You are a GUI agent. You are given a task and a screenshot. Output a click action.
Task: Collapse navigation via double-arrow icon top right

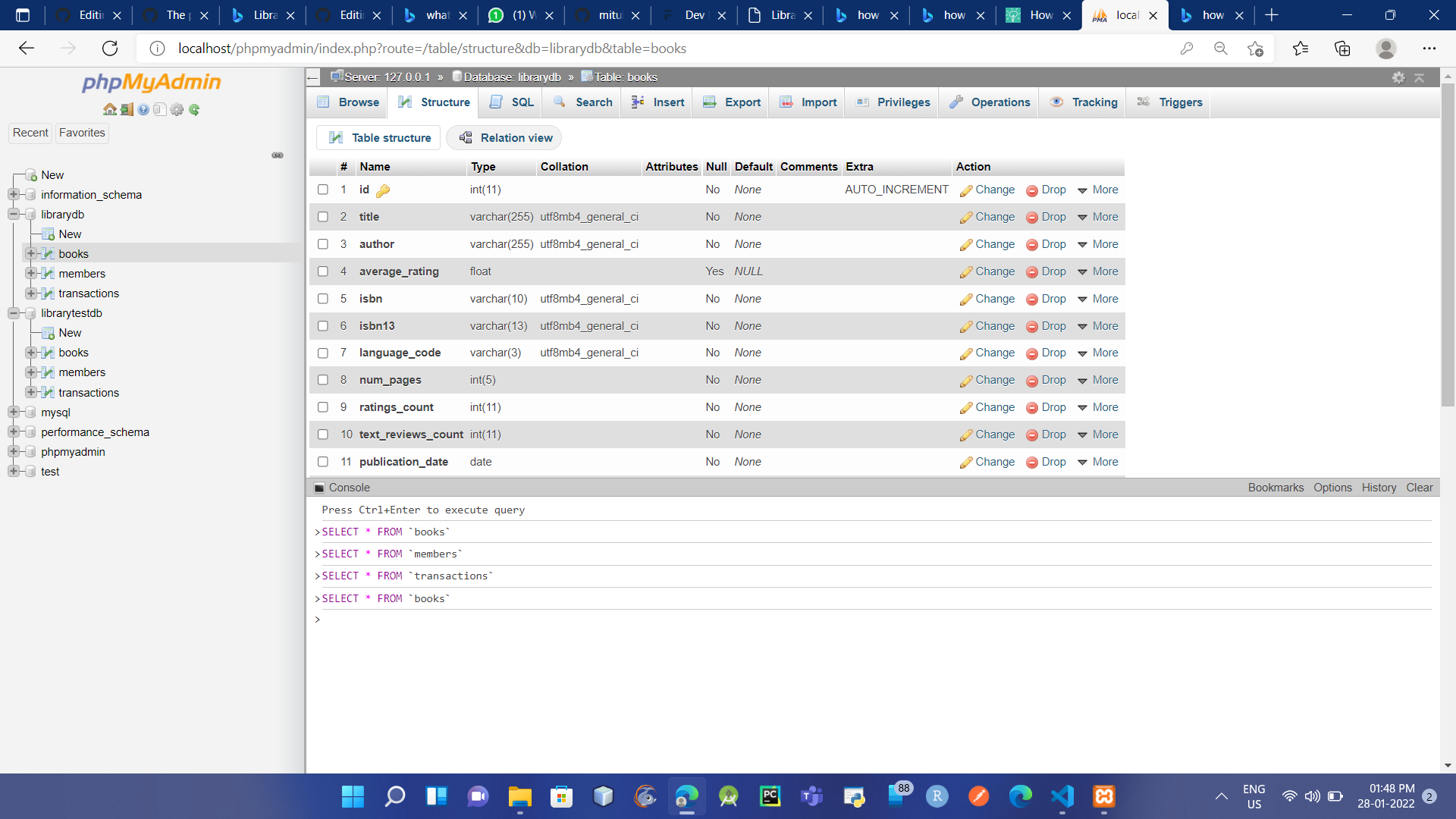coord(1418,77)
